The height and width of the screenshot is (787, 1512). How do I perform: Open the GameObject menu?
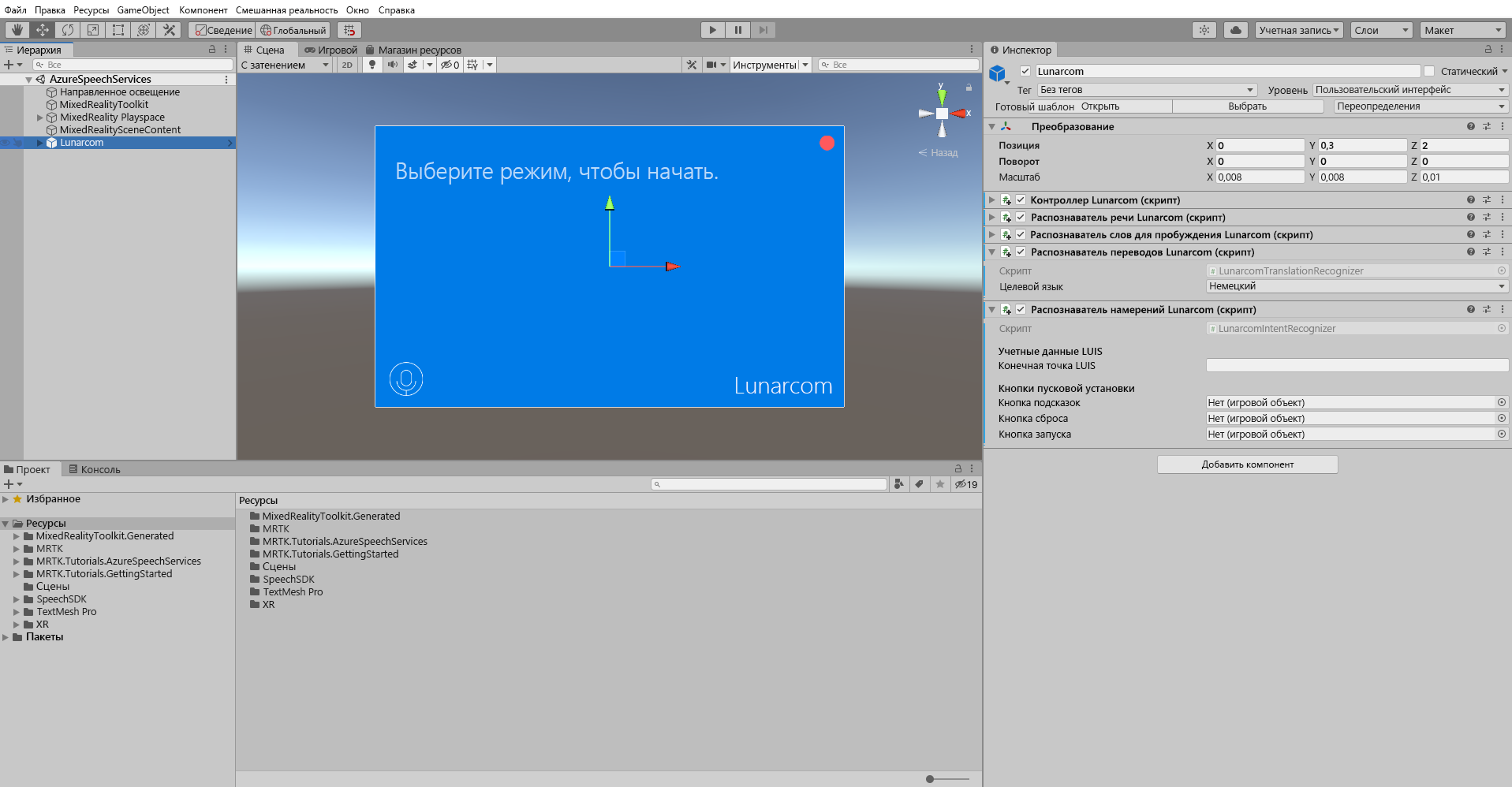143,10
